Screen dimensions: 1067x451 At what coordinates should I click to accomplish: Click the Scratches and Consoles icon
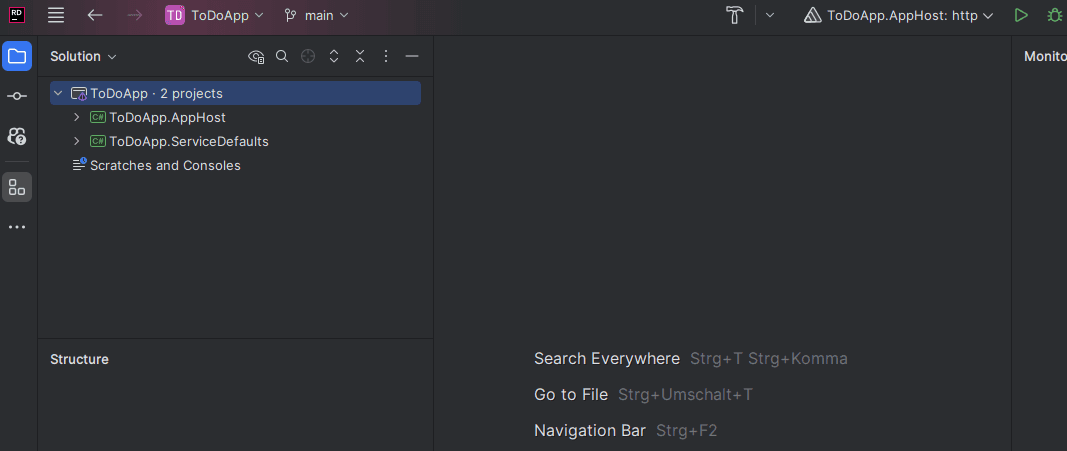click(80, 165)
